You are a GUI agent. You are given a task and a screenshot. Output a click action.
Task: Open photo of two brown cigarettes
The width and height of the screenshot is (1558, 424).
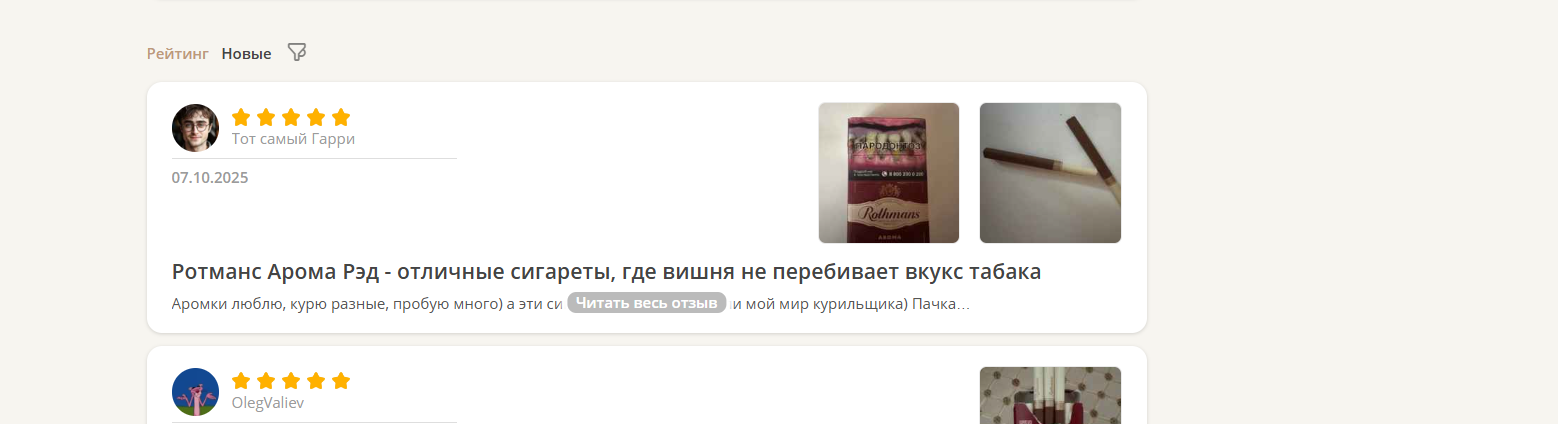(1050, 173)
